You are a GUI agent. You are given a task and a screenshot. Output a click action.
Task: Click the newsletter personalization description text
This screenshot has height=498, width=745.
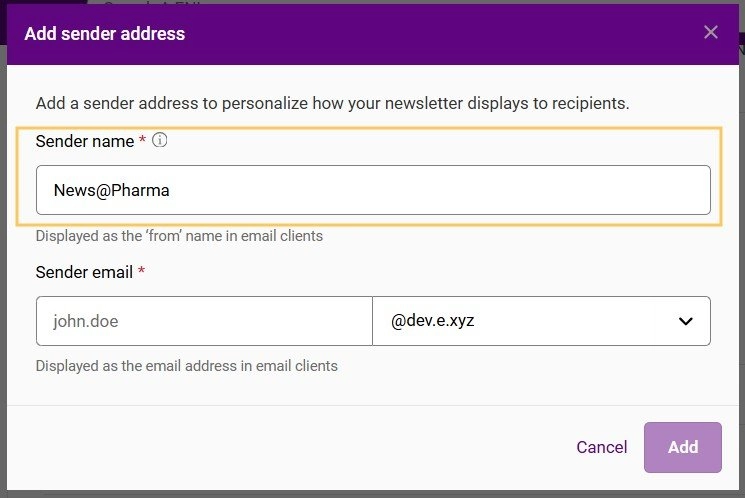pos(332,103)
